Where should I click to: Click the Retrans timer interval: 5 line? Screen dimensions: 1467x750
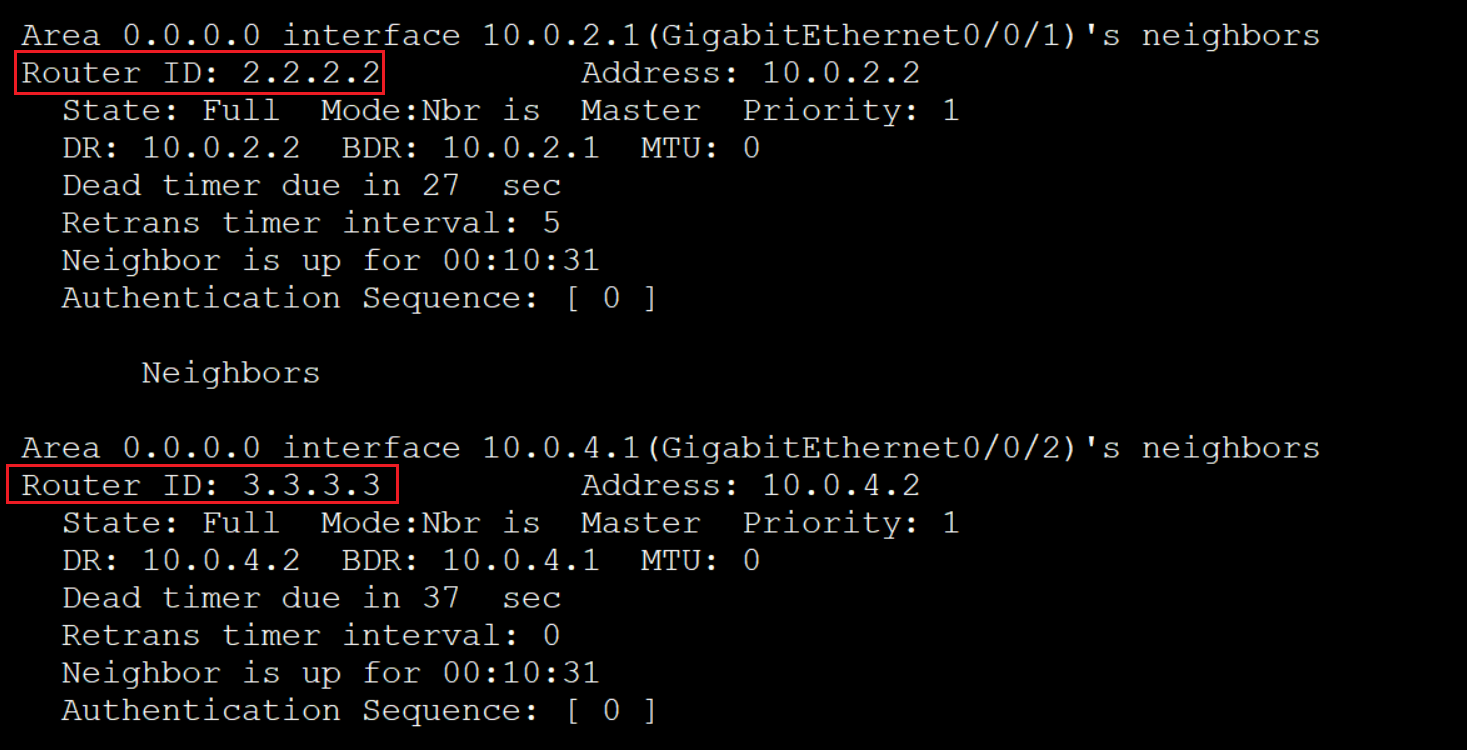(310, 223)
